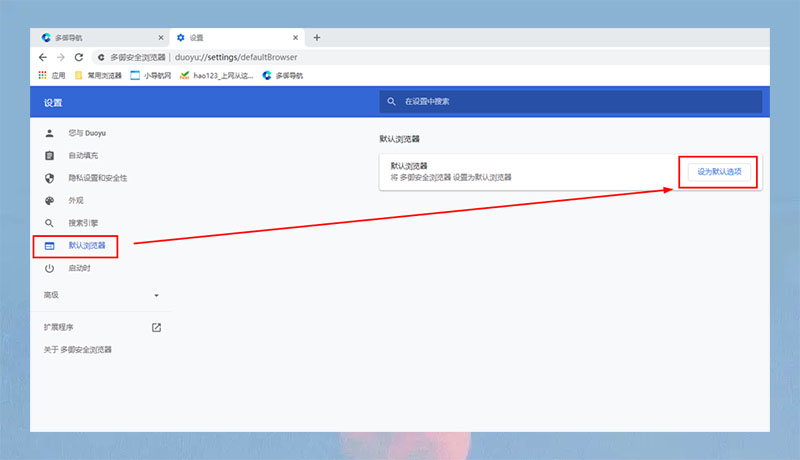Screen dimensions: 800x460
Task: Click the clipboard icon beside 自动填充
Action: [49, 156]
